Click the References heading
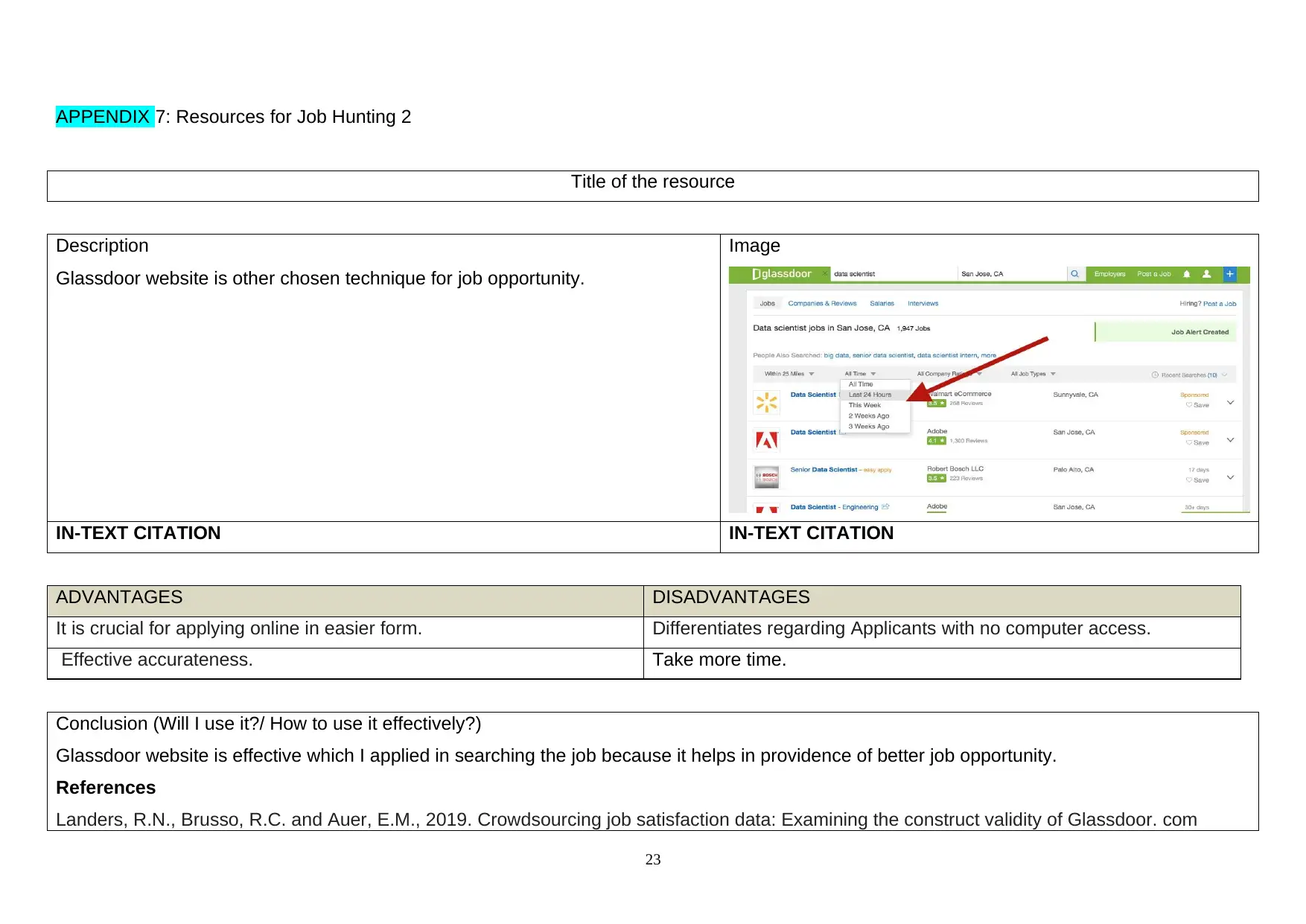 point(106,788)
